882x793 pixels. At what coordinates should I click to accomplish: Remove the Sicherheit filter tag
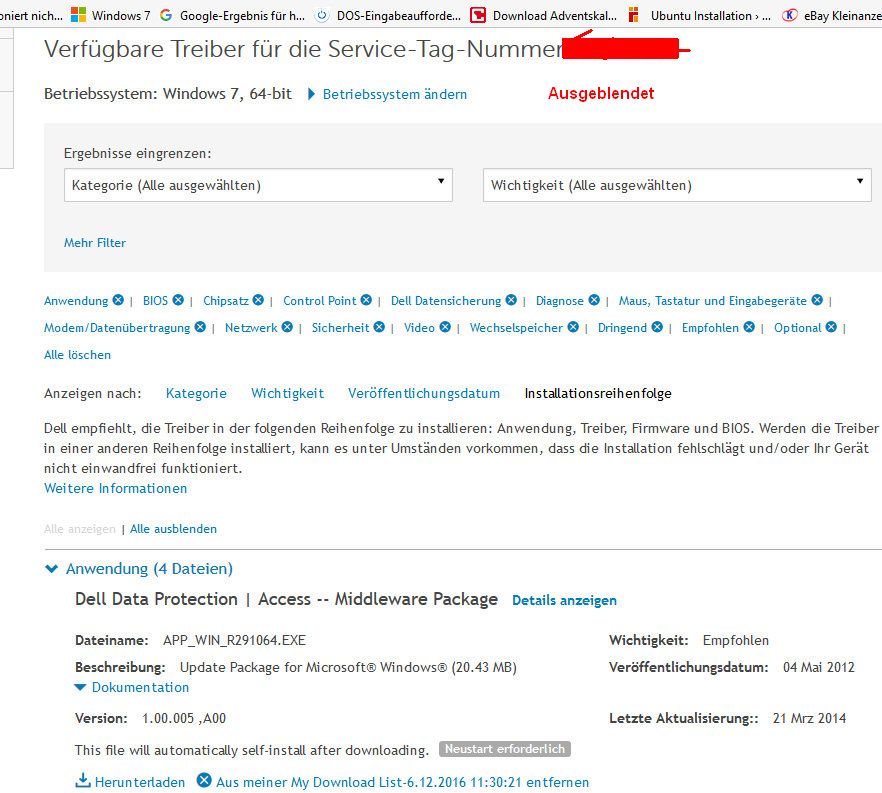(380, 327)
